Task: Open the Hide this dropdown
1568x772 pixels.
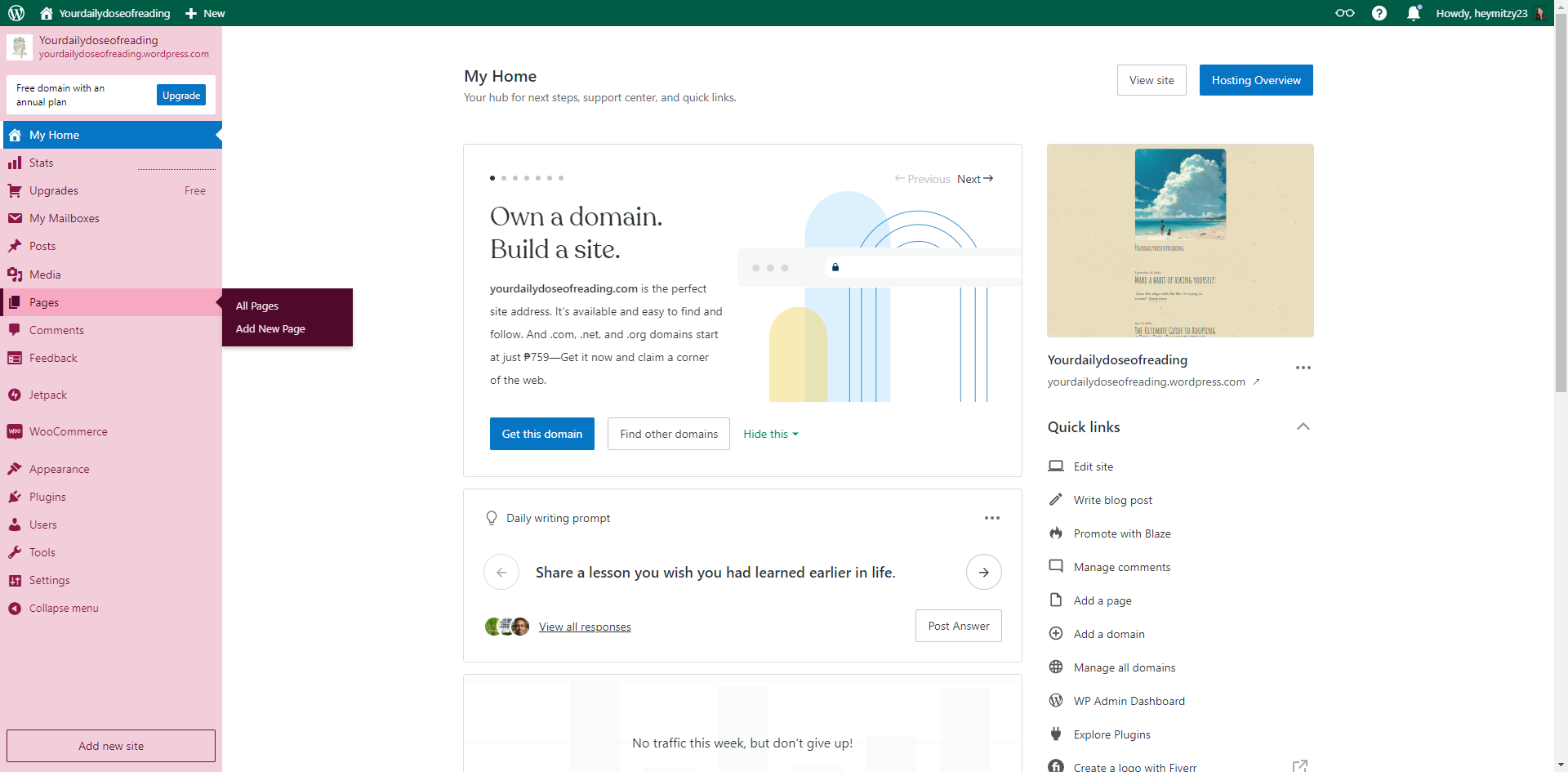Action: (770, 434)
